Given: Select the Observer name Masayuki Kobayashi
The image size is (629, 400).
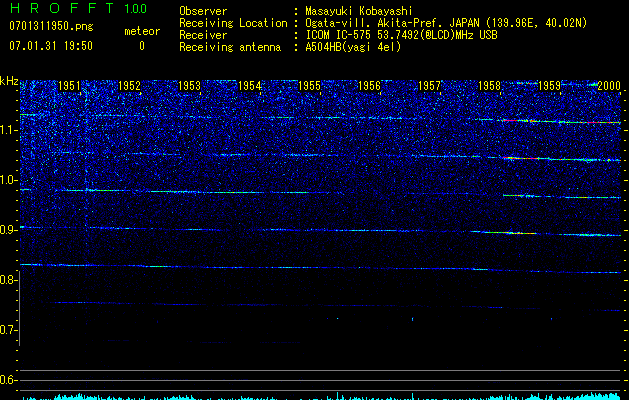Looking at the screenshot, I should [x=359, y=11].
